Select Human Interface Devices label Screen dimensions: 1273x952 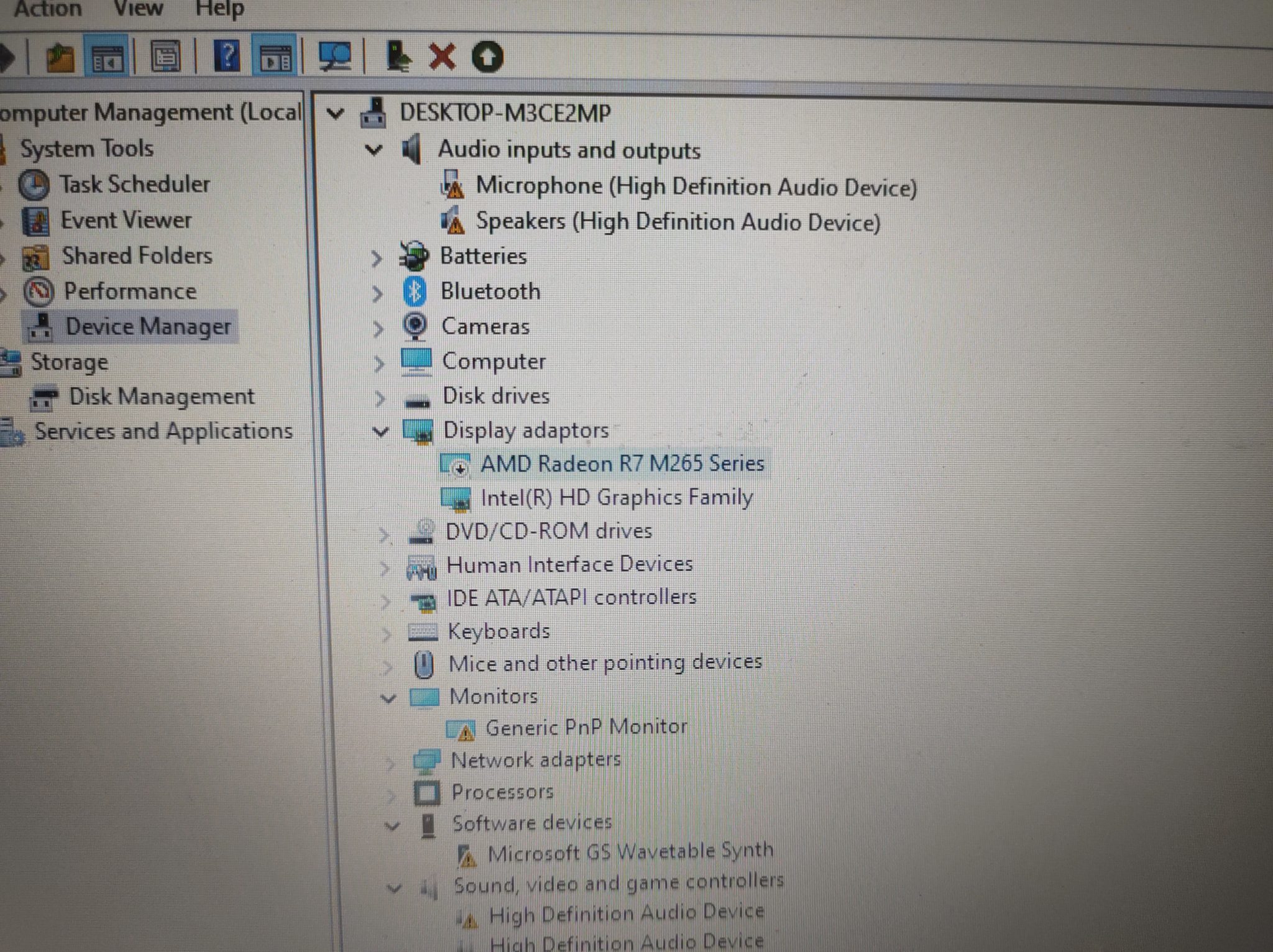(570, 564)
